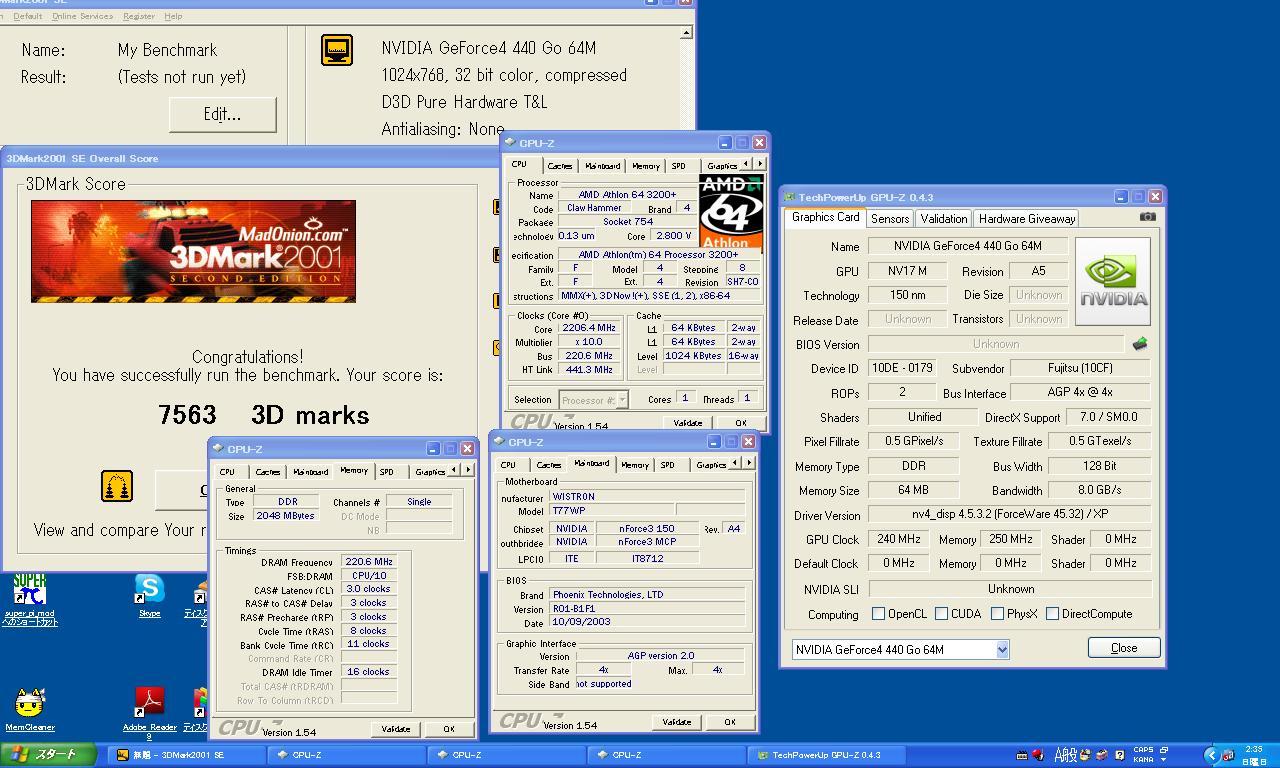This screenshot has height=768, width=1280.
Task: Click the tray icon left of the clock
Action: [x=1229, y=756]
